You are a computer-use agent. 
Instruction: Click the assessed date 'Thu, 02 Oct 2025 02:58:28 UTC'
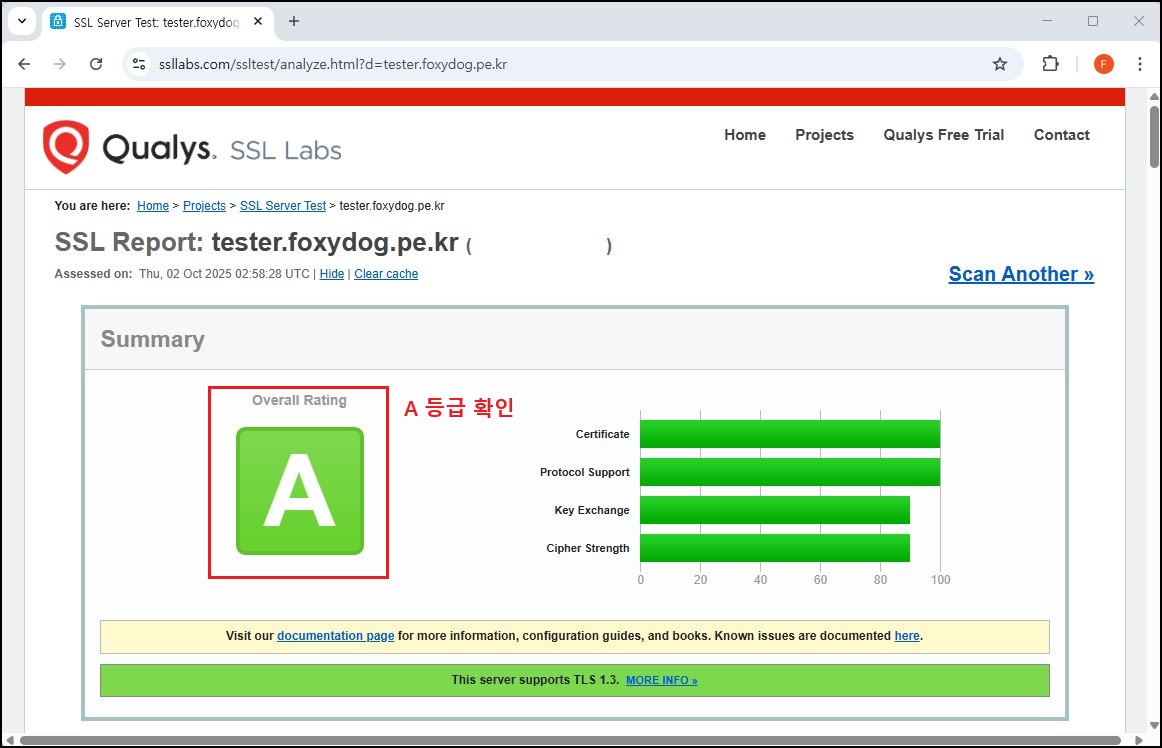coord(224,274)
